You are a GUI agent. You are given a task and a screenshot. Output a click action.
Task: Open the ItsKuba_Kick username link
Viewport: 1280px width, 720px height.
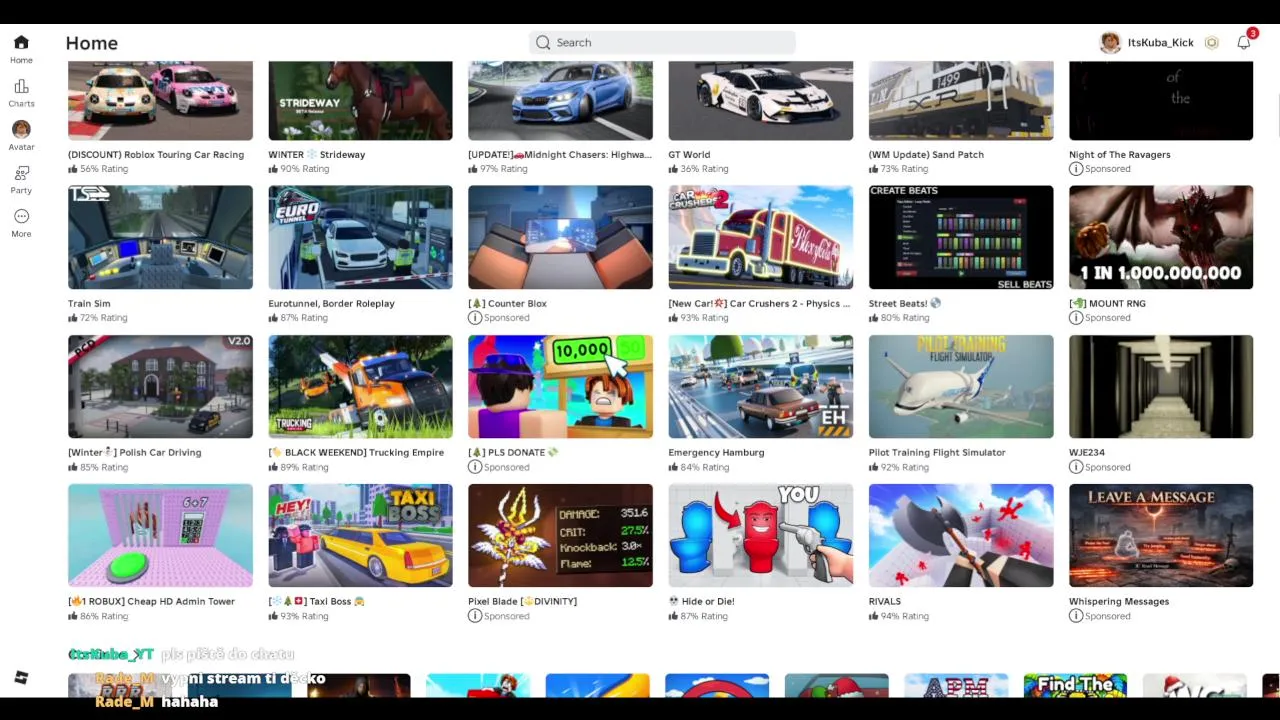[x=1160, y=43]
